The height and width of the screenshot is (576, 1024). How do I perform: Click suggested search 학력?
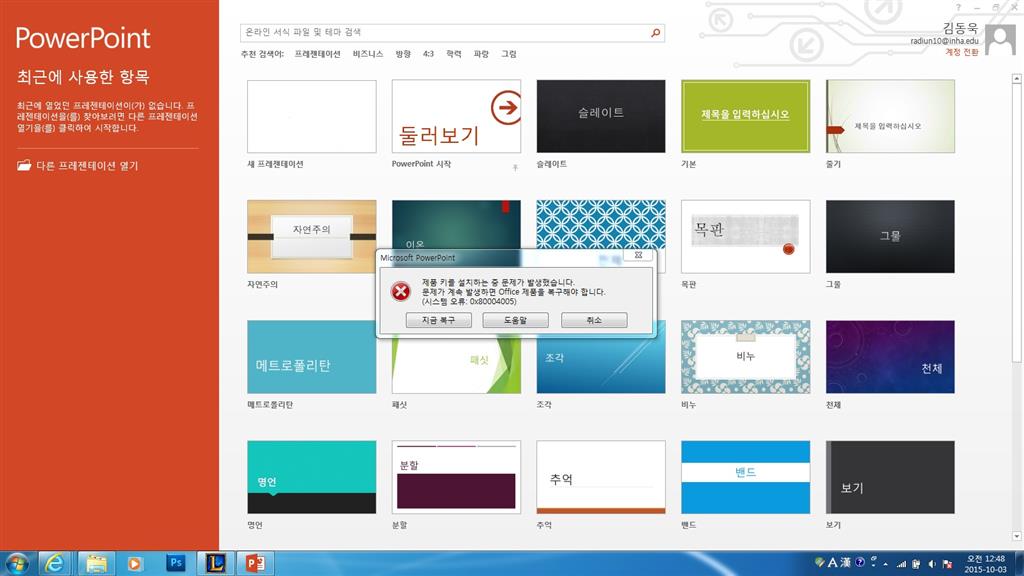454,54
